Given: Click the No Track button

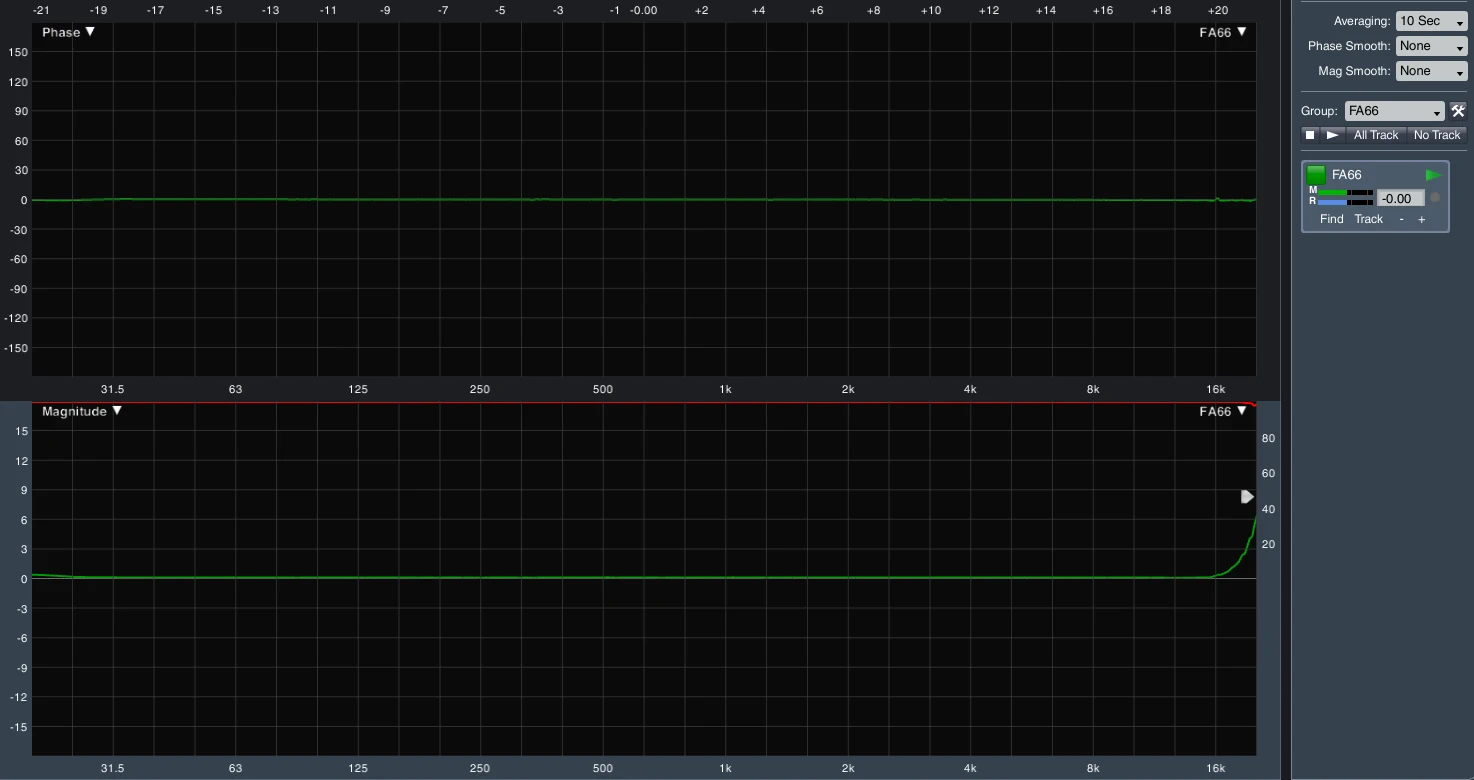Looking at the screenshot, I should [1437, 135].
